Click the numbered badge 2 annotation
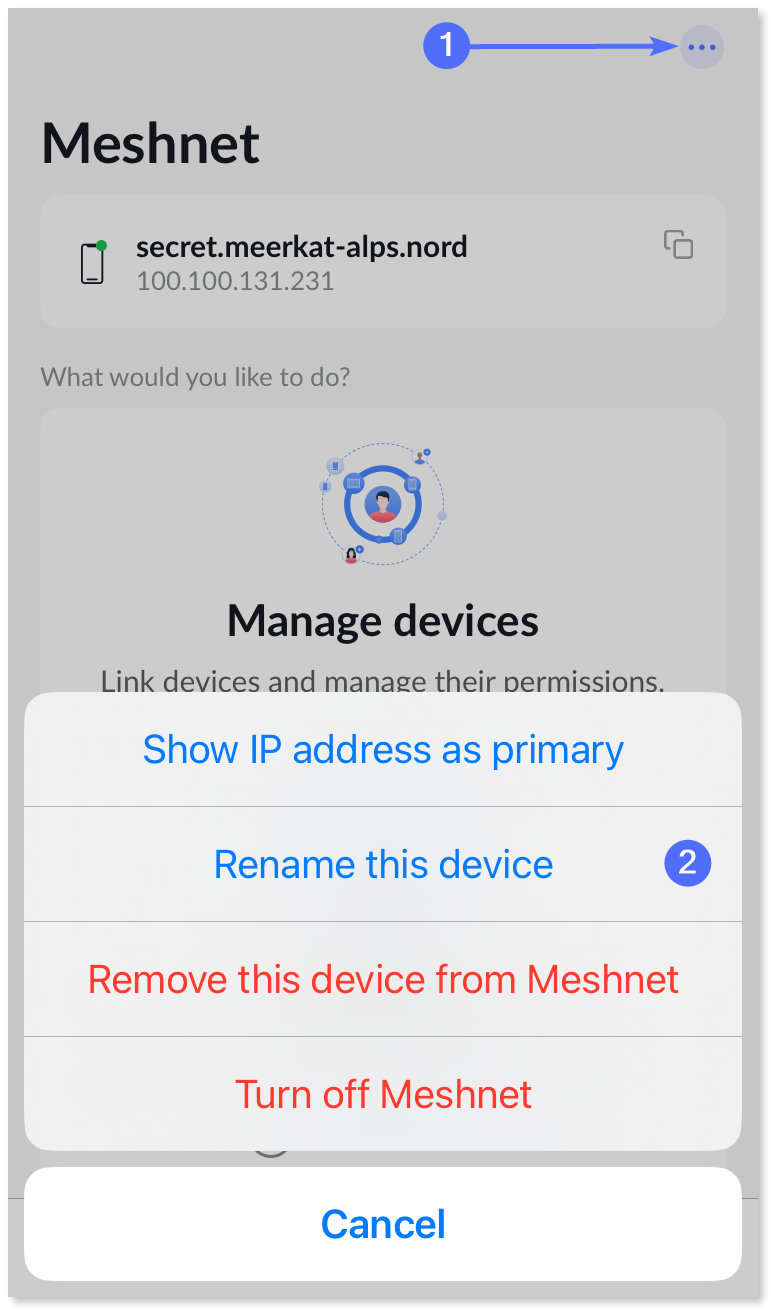 (688, 863)
